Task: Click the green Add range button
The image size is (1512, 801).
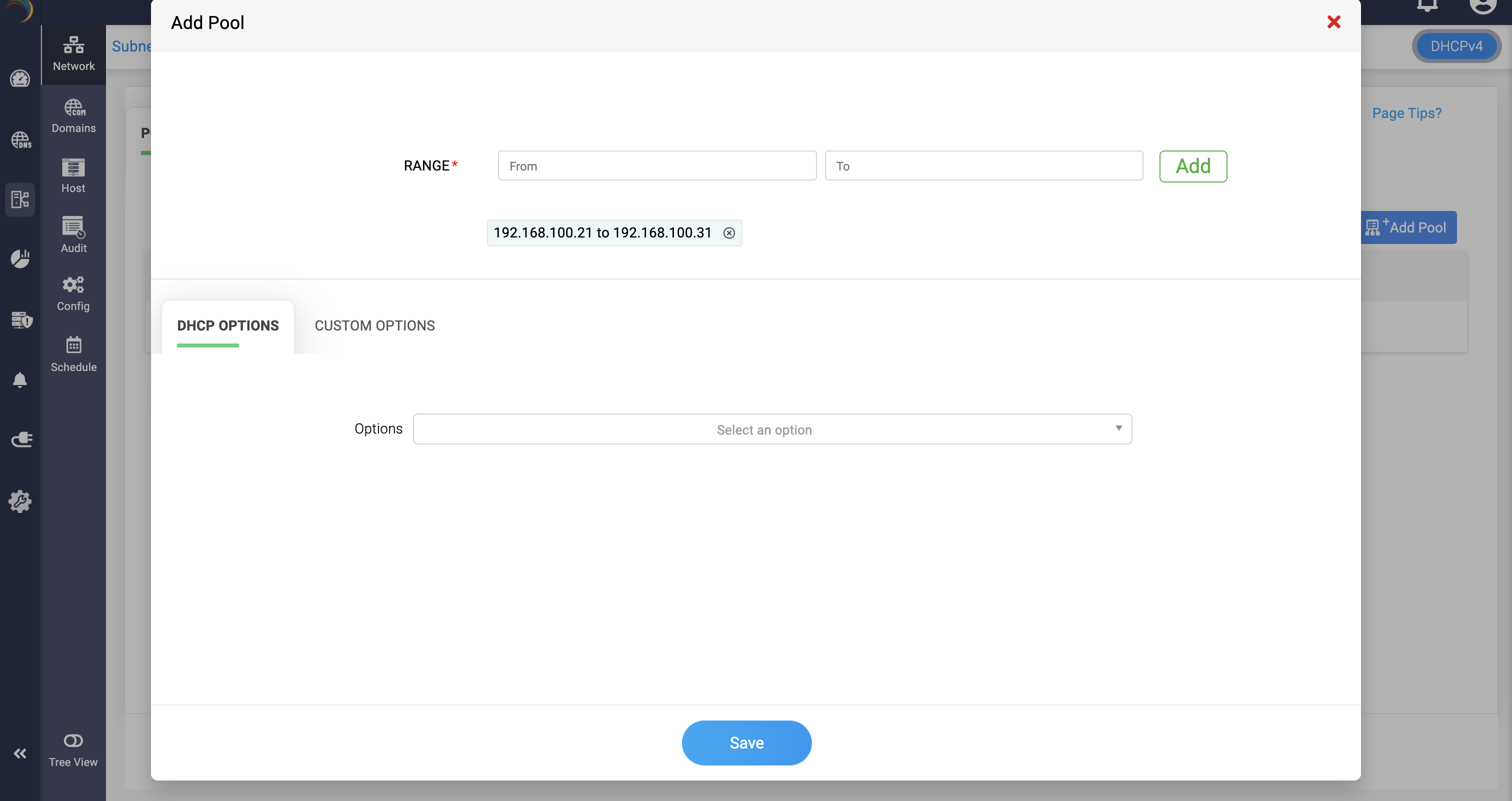Action: point(1192,166)
